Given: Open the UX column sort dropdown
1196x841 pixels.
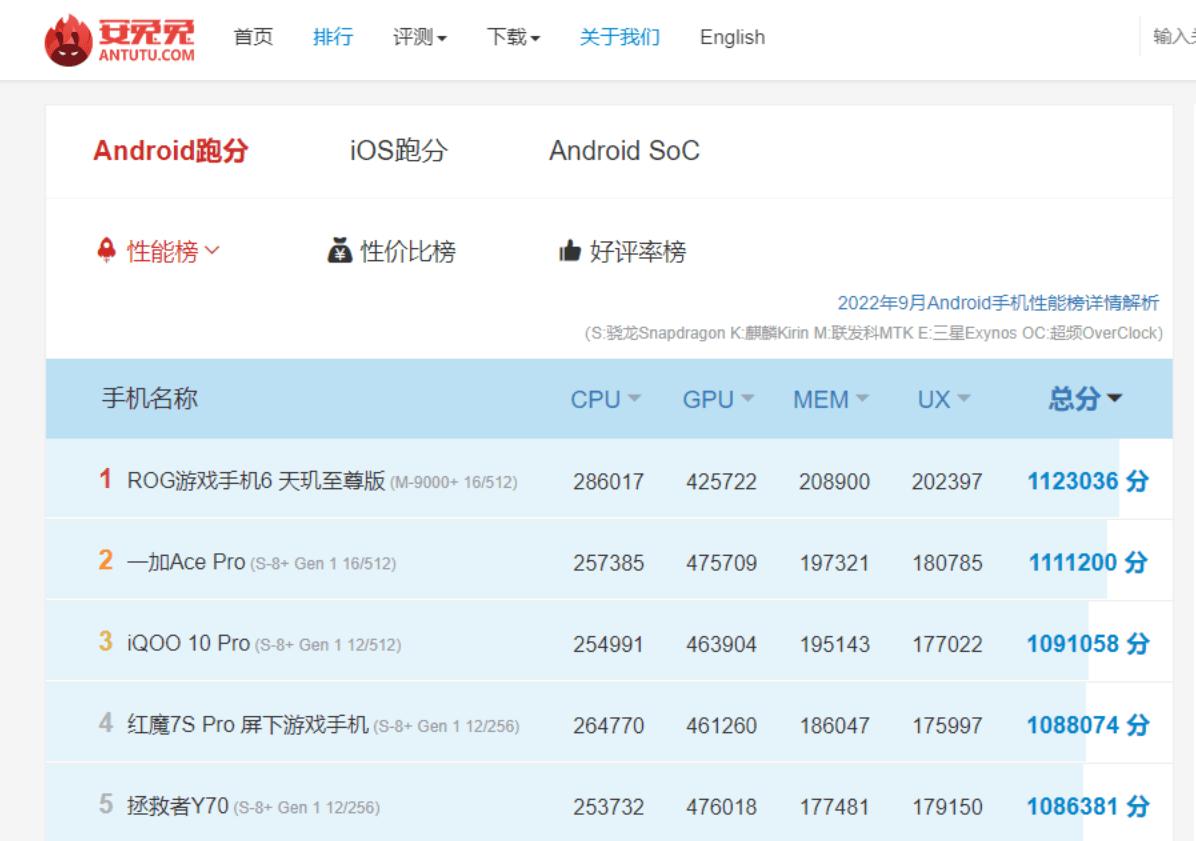Looking at the screenshot, I should click(965, 399).
